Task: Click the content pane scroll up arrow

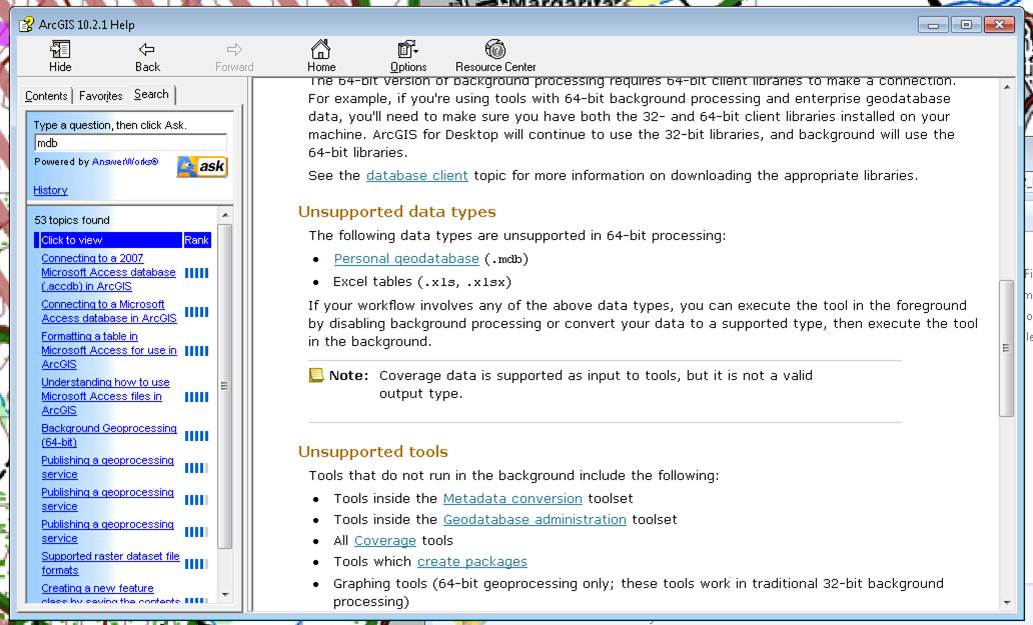Action: (1007, 87)
